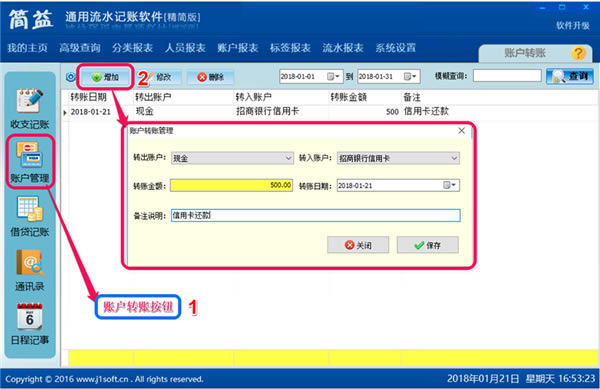600x389 pixels.
Task: Click the 查询 search button
Action: tap(570, 76)
